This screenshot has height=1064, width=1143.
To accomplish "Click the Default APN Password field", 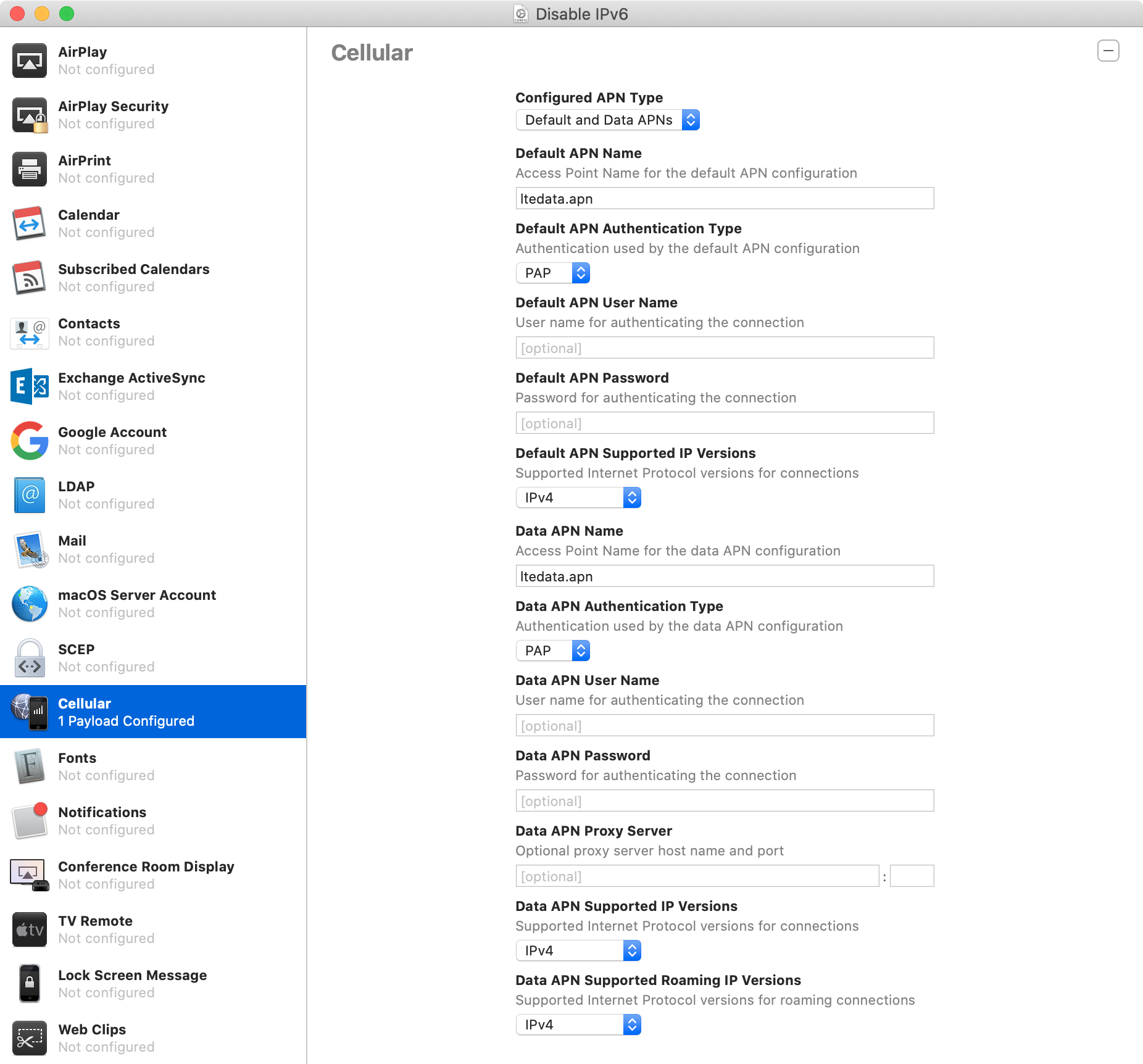I will click(x=725, y=423).
